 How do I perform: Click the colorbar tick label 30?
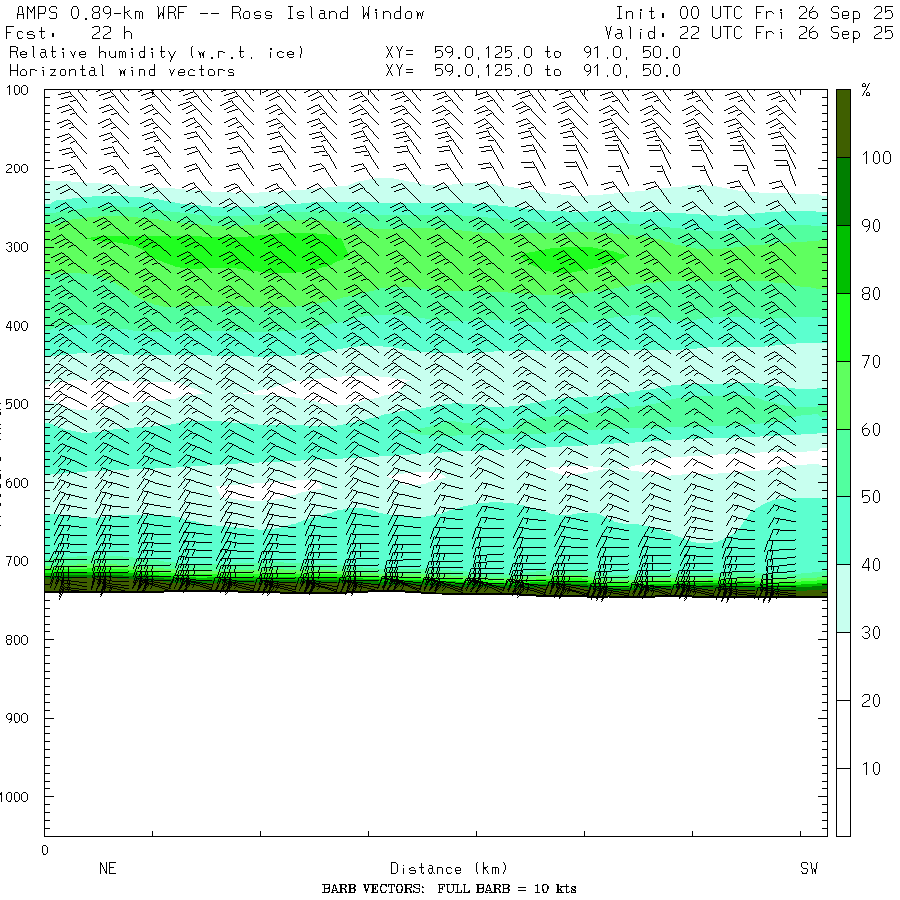(871, 633)
